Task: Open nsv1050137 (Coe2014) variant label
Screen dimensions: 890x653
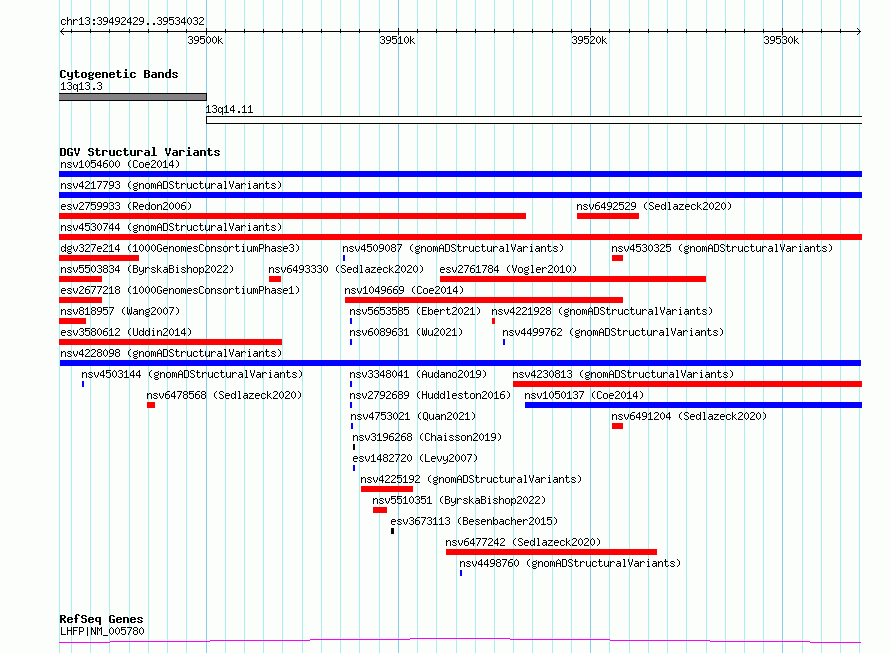Action: (584, 395)
